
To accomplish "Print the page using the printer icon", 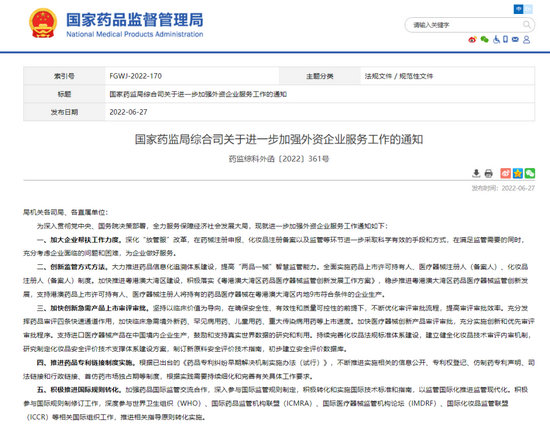I will click(x=489, y=173).
